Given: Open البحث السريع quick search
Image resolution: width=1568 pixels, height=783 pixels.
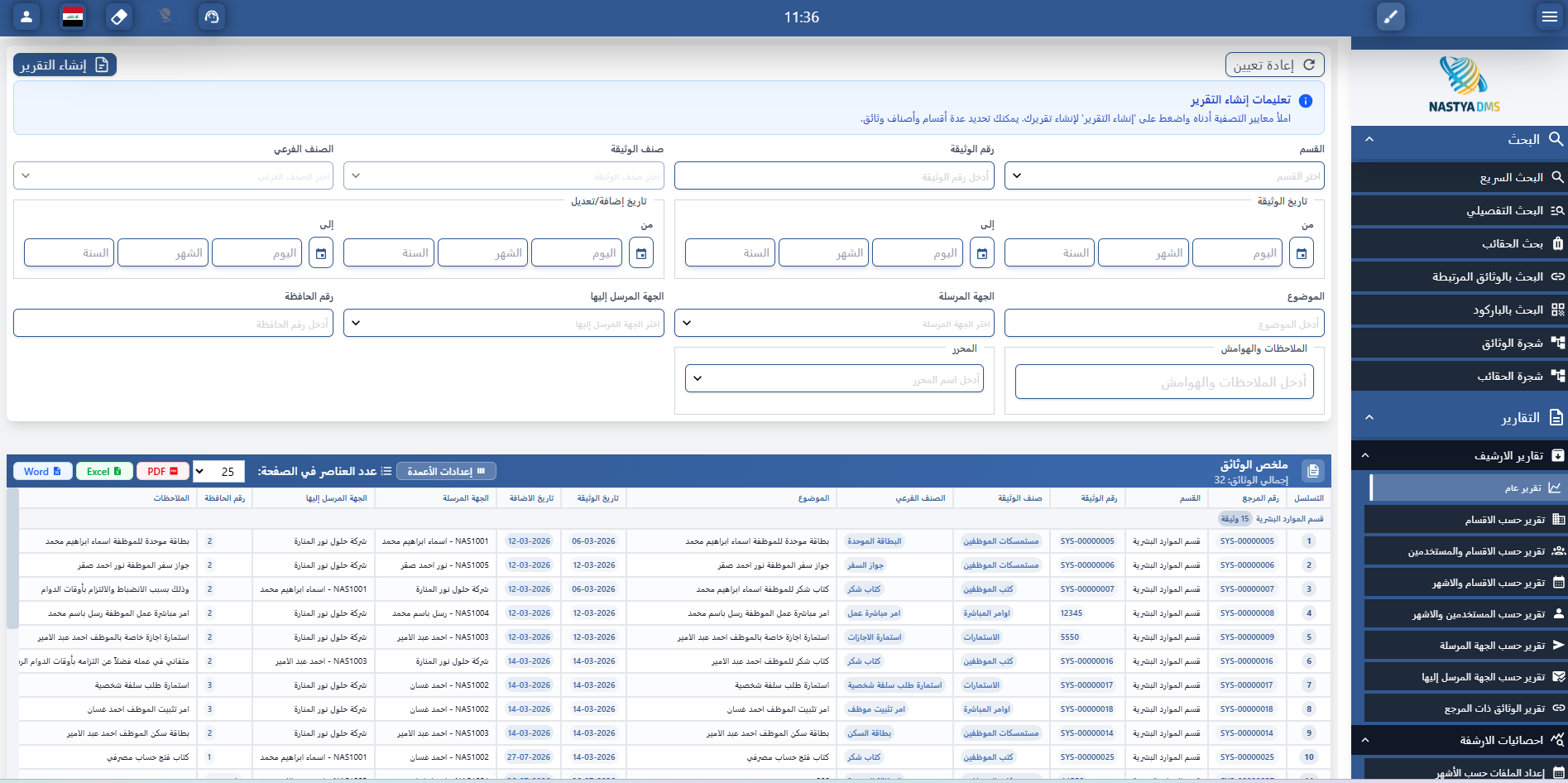Looking at the screenshot, I should click(1460, 177).
